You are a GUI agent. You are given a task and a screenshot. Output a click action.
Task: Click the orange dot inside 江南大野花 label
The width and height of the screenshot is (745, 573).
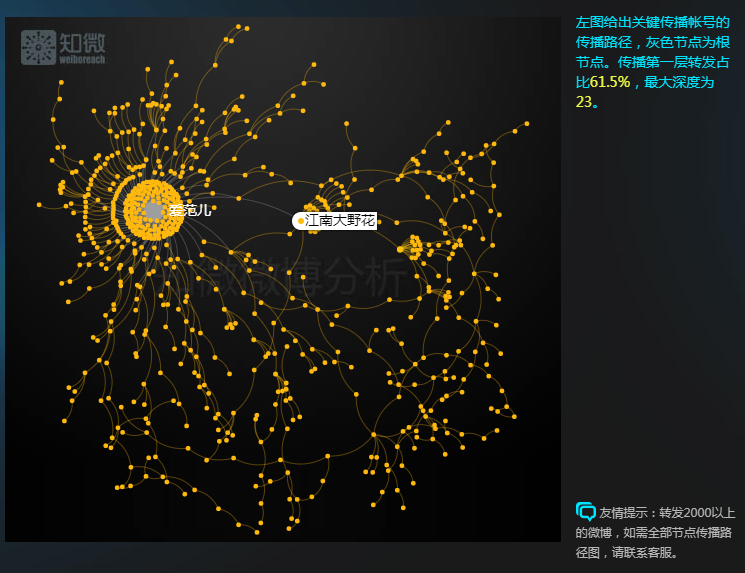point(301,221)
